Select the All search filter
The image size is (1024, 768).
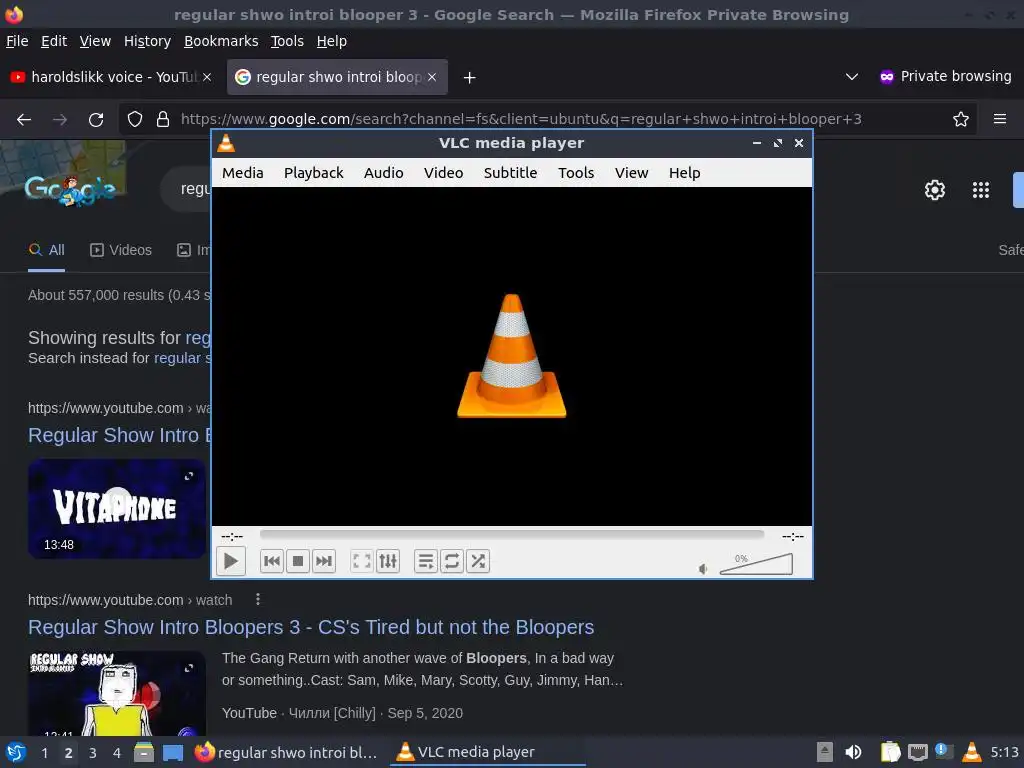46,250
